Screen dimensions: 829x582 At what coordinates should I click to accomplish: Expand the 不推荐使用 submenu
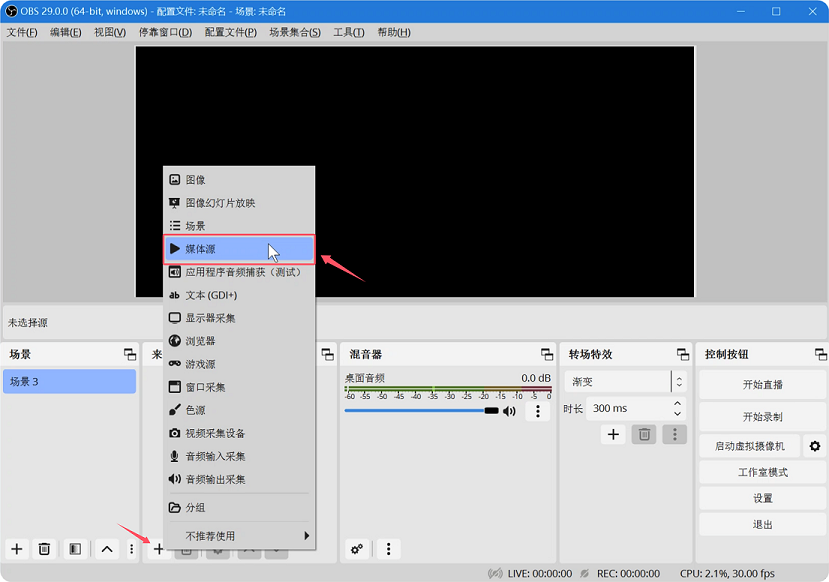click(x=239, y=536)
